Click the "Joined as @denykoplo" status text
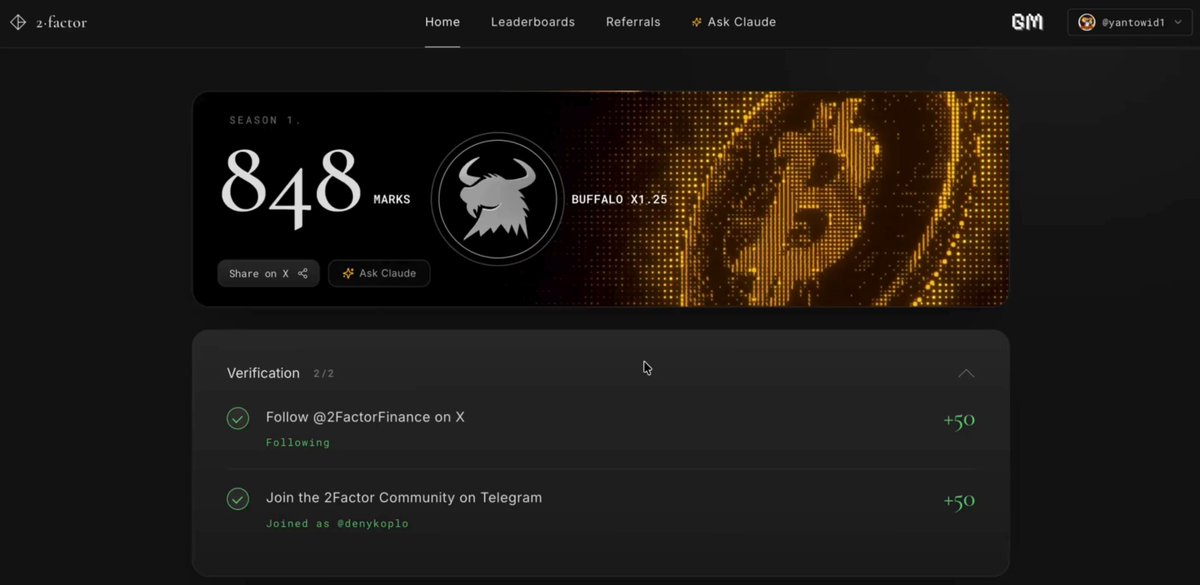The image size is (1200, 585). tap(337, 523)
